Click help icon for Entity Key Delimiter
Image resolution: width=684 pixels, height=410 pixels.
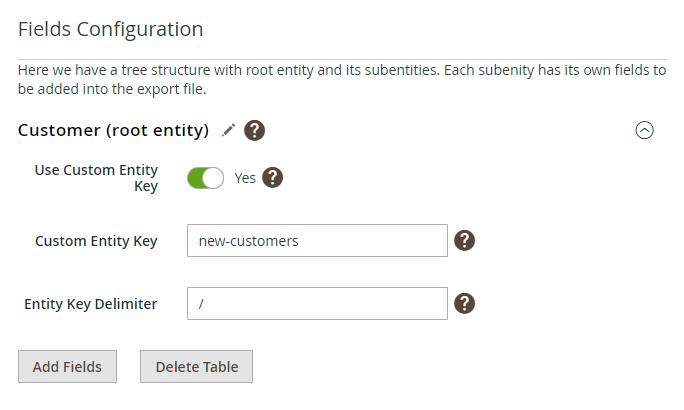tap(464, 303)
